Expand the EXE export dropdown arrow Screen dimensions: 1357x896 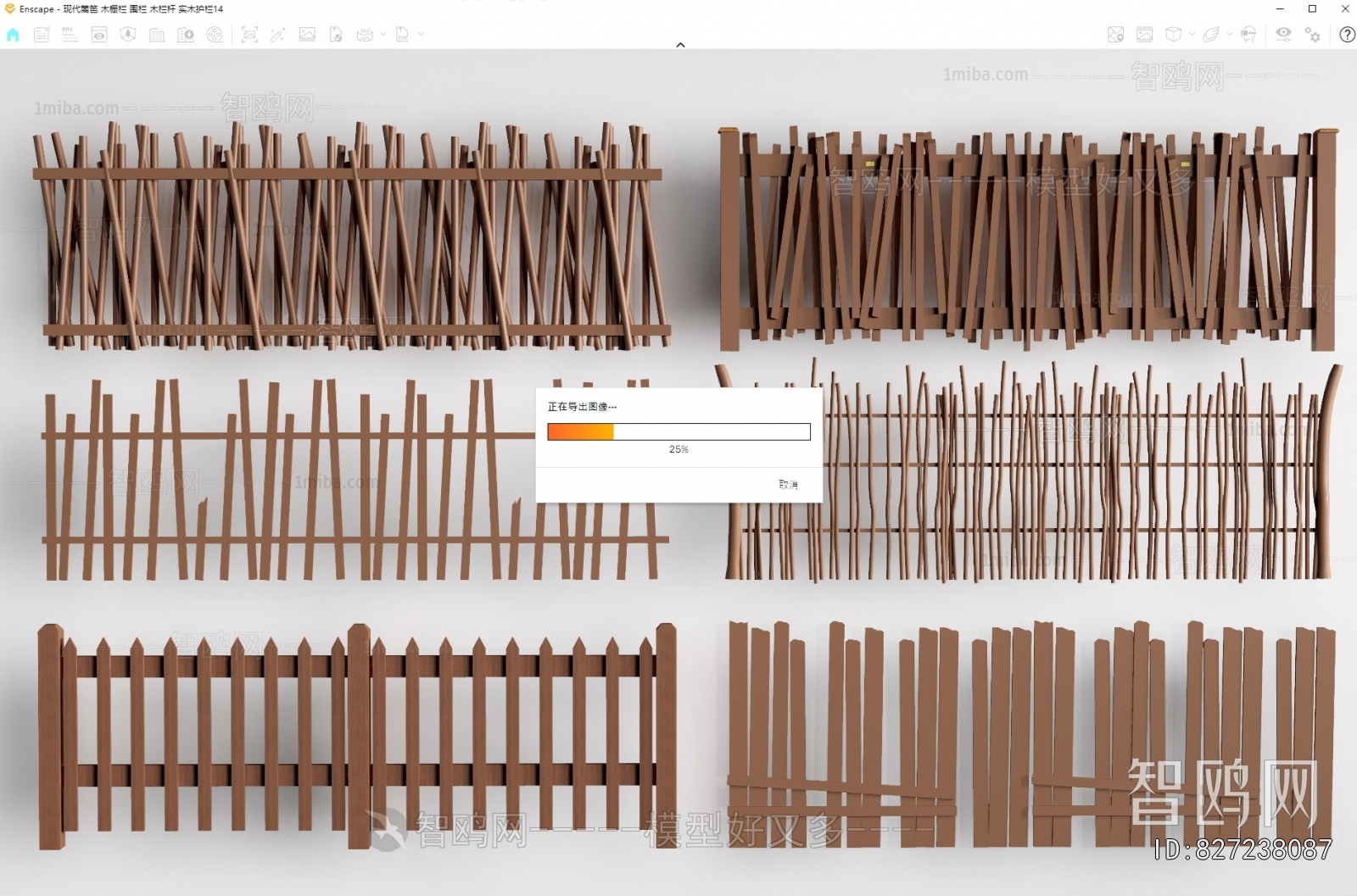421,35
